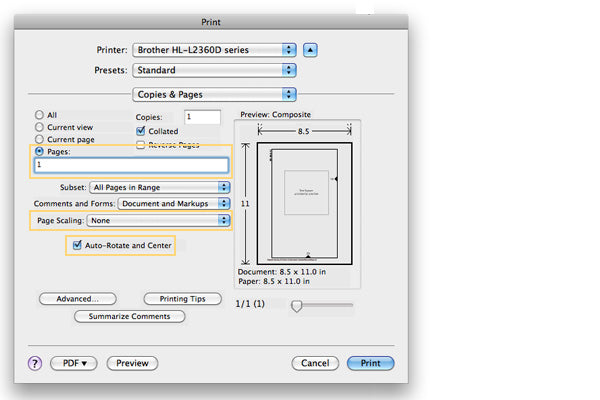Uncheck Auto-Rotate and Center
The width and height of the screenshot is (600, 400).
(76, 244)
